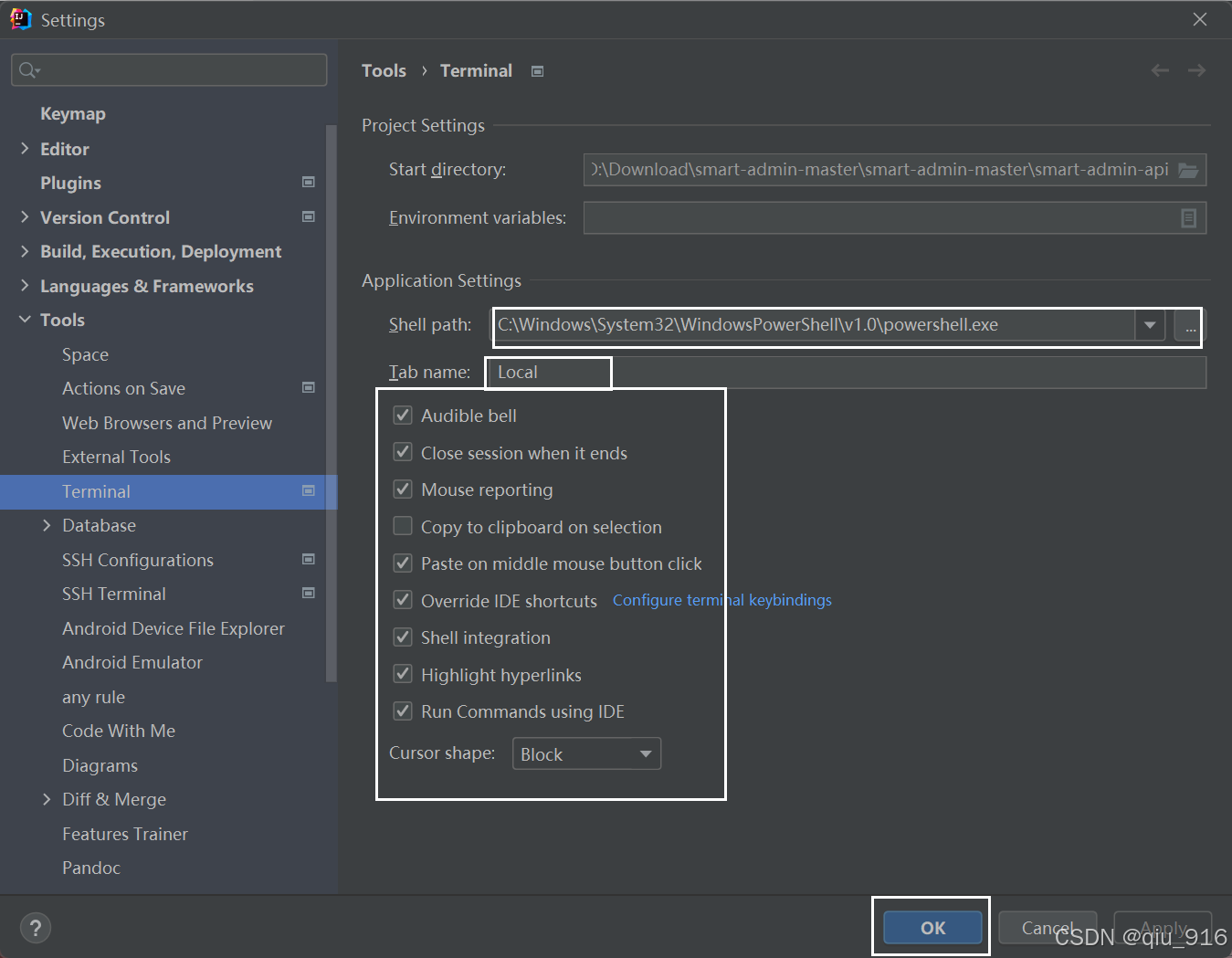This screenshot has width=1232, height=958.
Task: Click the help question mark icon
Action: tap(35, 927)
